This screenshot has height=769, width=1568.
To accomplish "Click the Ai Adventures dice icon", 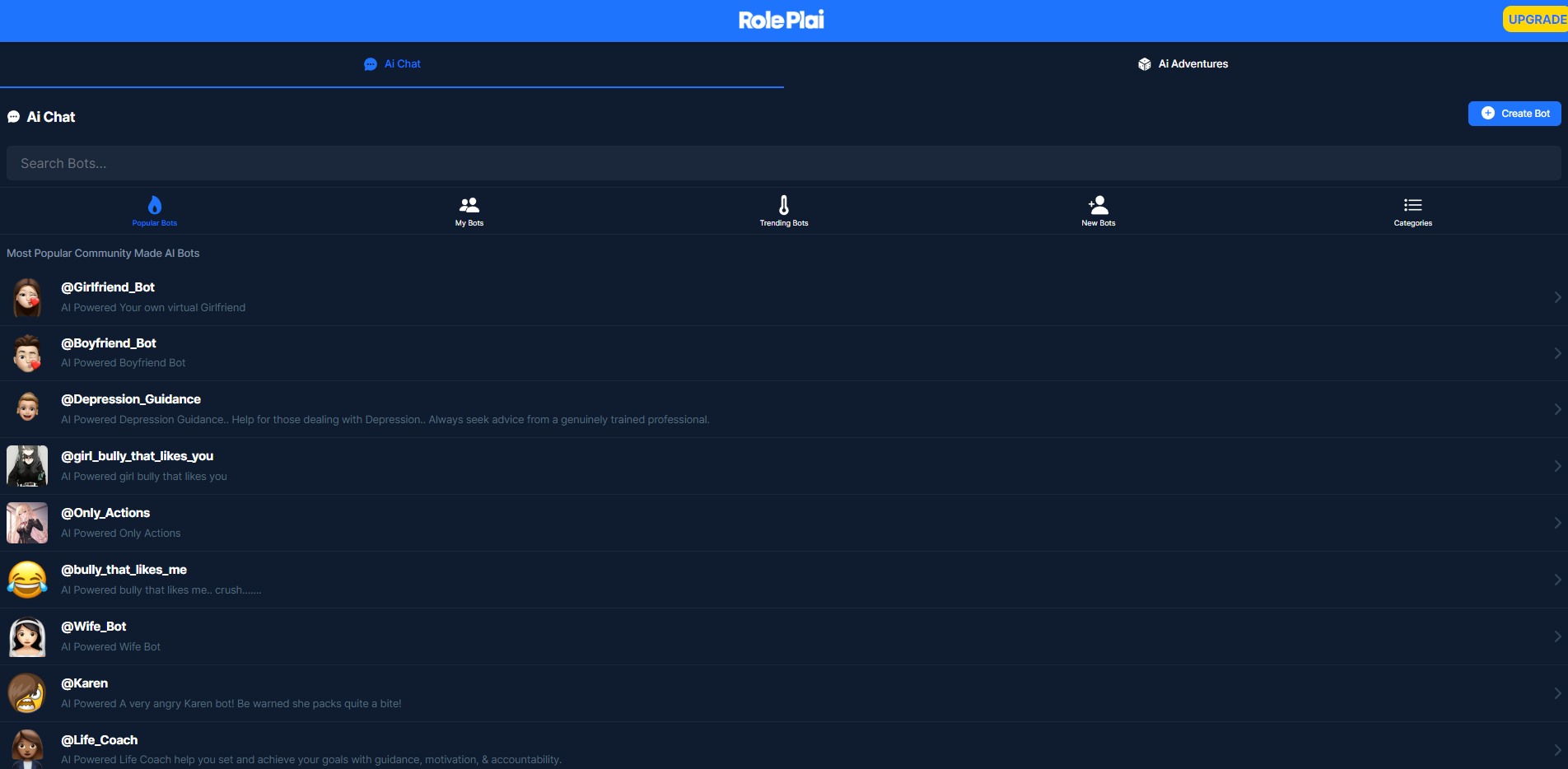I will [1145, 64].
